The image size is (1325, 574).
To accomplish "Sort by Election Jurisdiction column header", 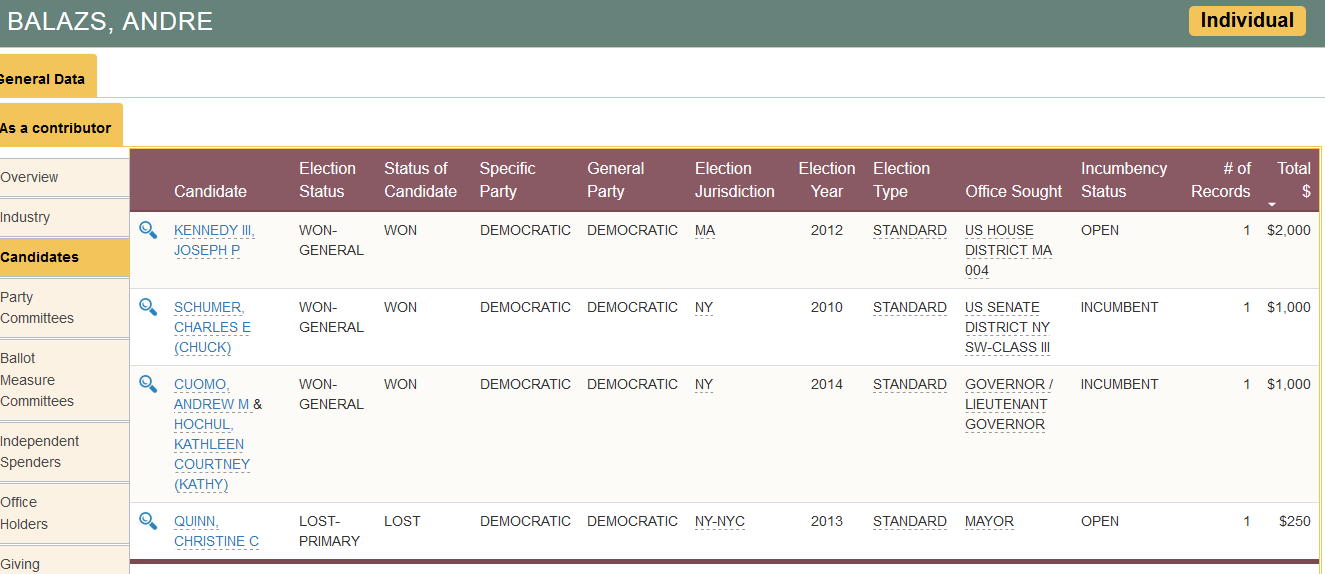I will (735, 180).
